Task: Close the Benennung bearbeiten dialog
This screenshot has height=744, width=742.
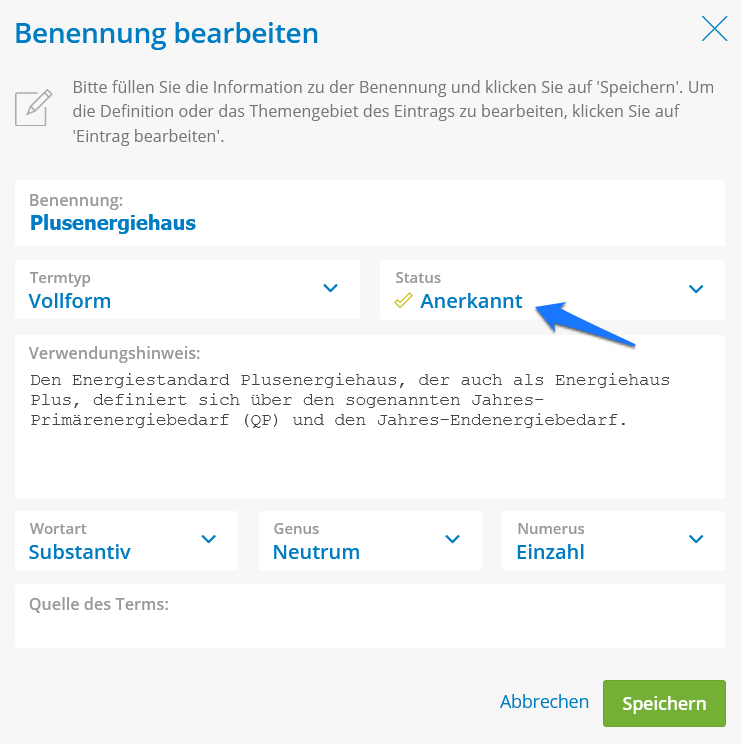Action: click(714, 28)
